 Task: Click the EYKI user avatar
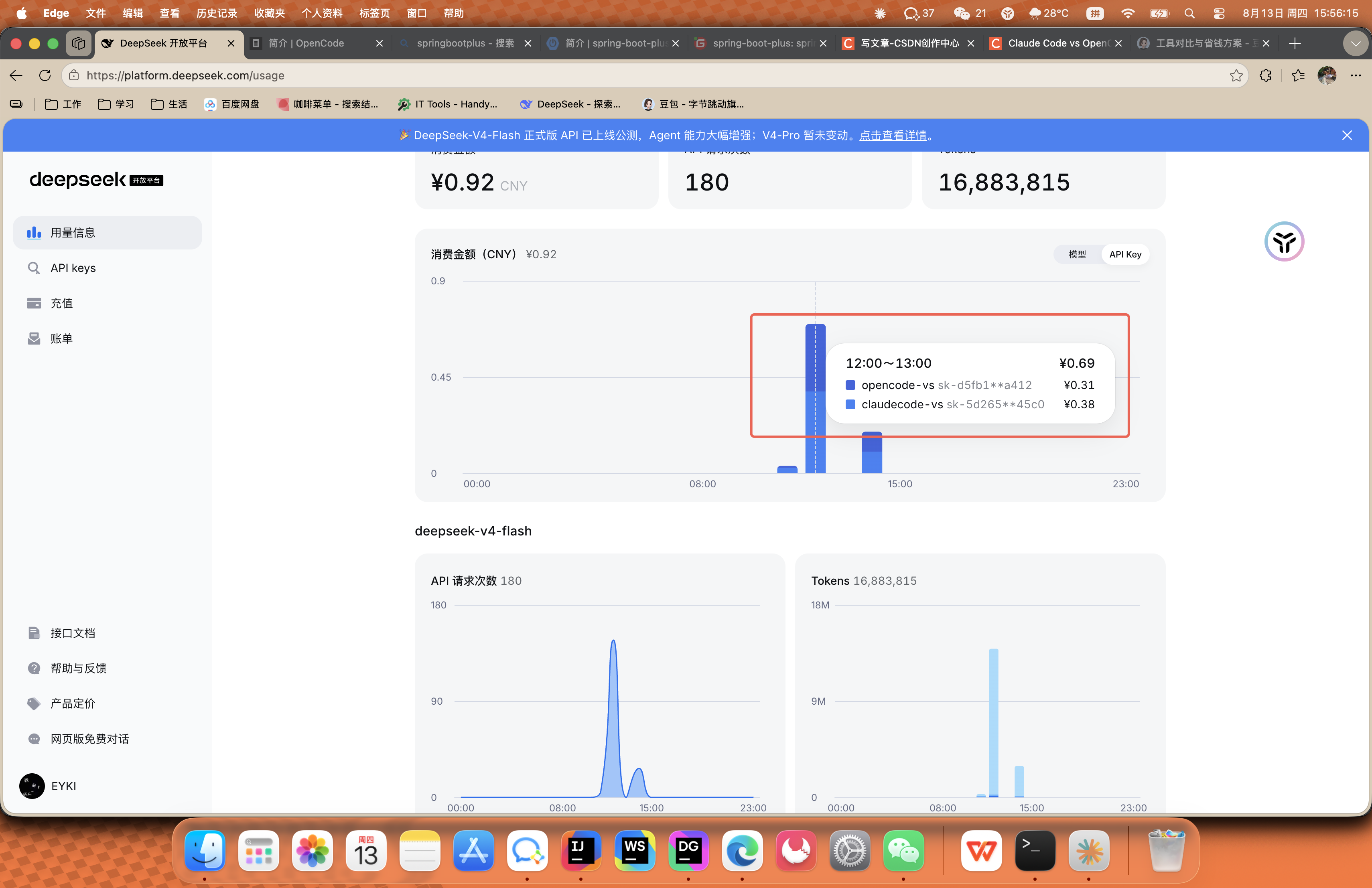pos(32,786)
